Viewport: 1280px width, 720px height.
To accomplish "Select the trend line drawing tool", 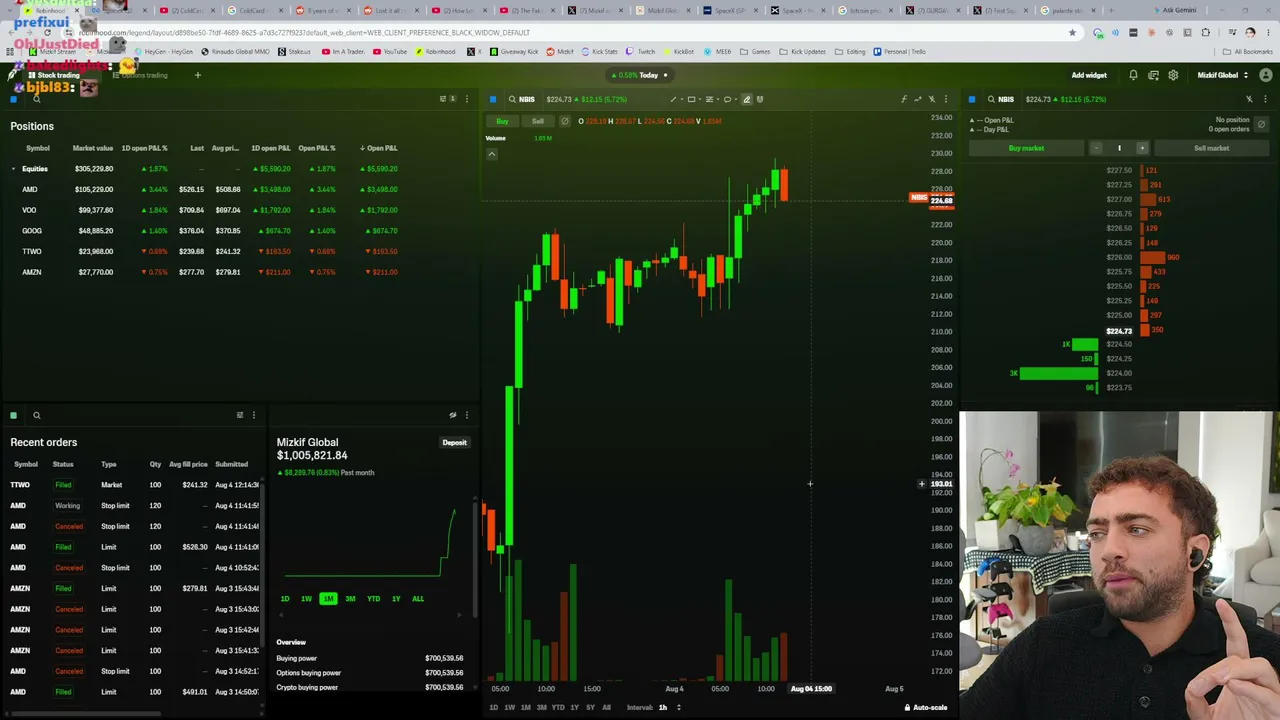I will [x=673, y=99].
